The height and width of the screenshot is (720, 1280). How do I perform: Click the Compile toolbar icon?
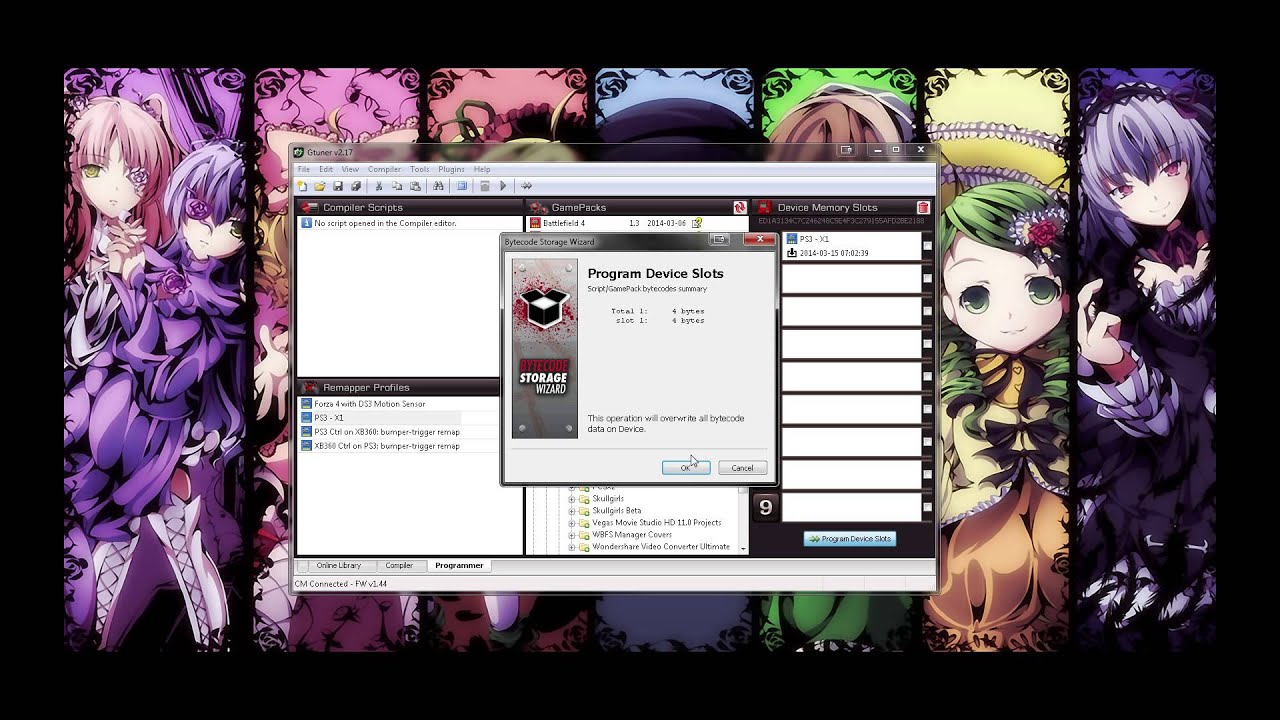pos(485,186)
